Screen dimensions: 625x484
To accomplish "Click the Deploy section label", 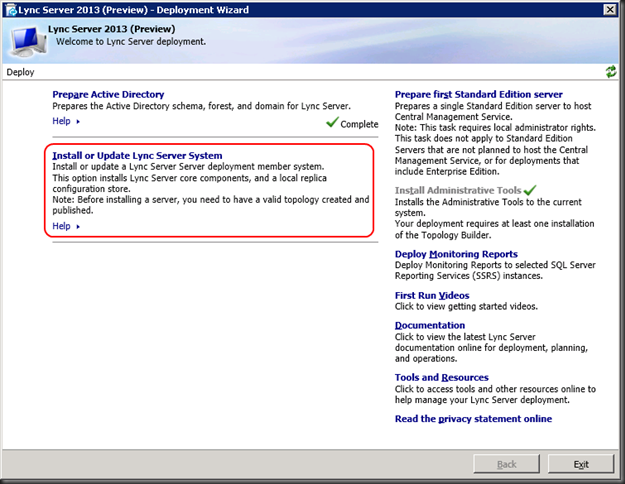I will click(20, 72).
